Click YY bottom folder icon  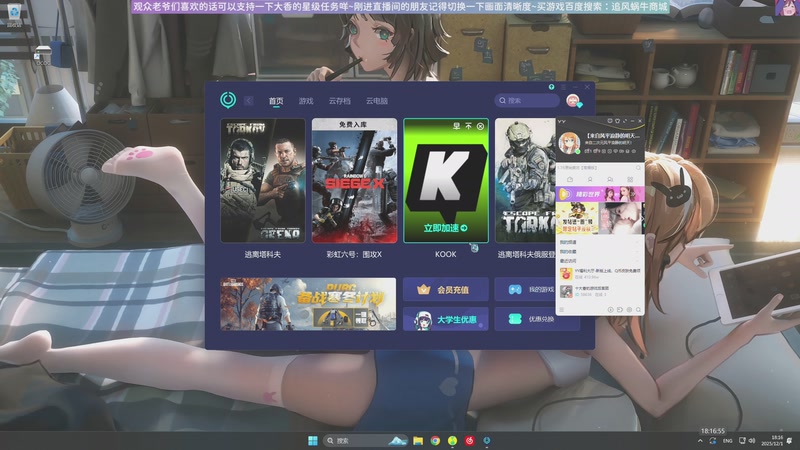pos(619,310)
